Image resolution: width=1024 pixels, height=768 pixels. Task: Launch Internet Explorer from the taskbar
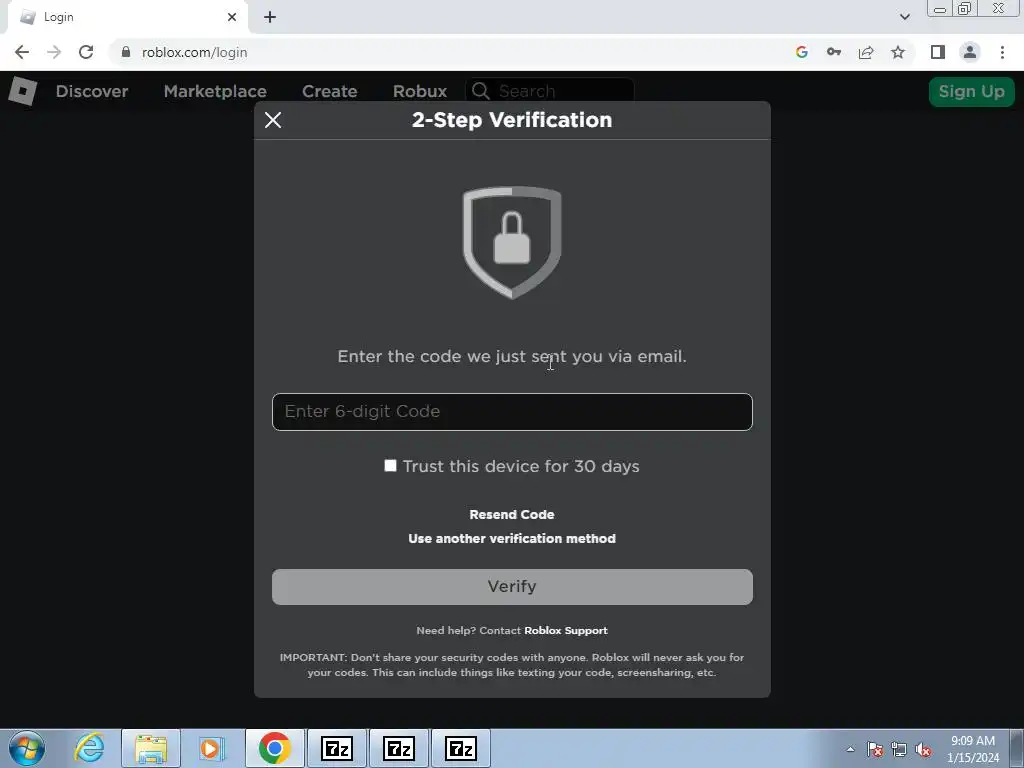pyautogui.click(x=89, y=748)
